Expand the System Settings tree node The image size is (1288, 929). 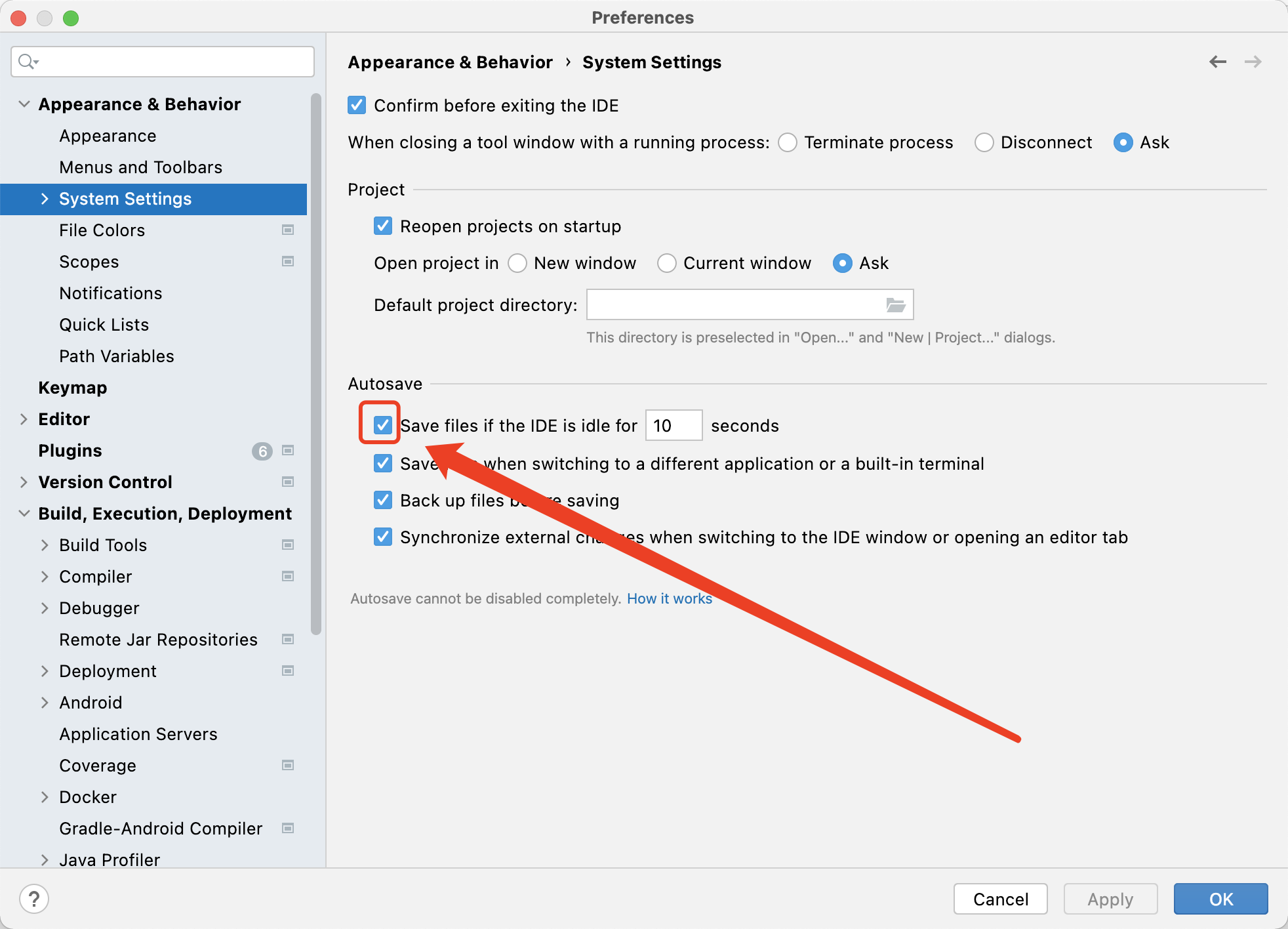[45, 199]
